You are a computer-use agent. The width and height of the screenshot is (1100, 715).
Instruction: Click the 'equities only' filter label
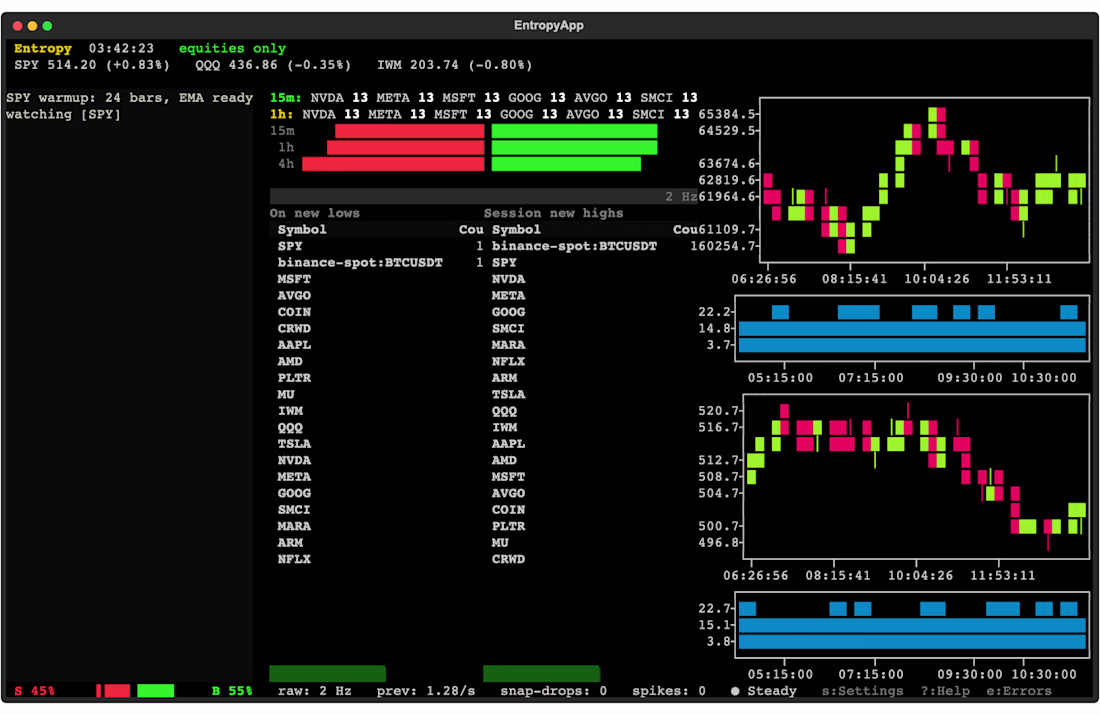click(x=232, y=48)
